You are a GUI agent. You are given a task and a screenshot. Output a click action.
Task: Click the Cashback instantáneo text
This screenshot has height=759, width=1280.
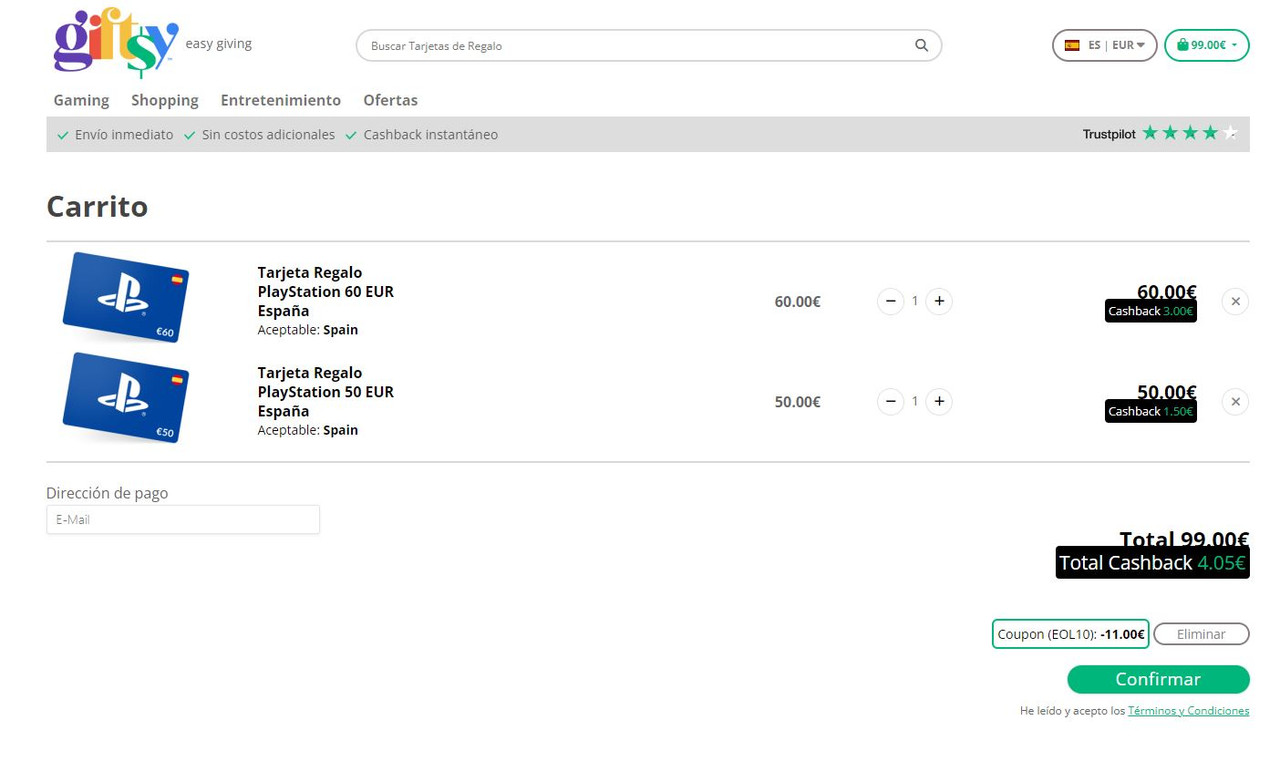point(430,134)
